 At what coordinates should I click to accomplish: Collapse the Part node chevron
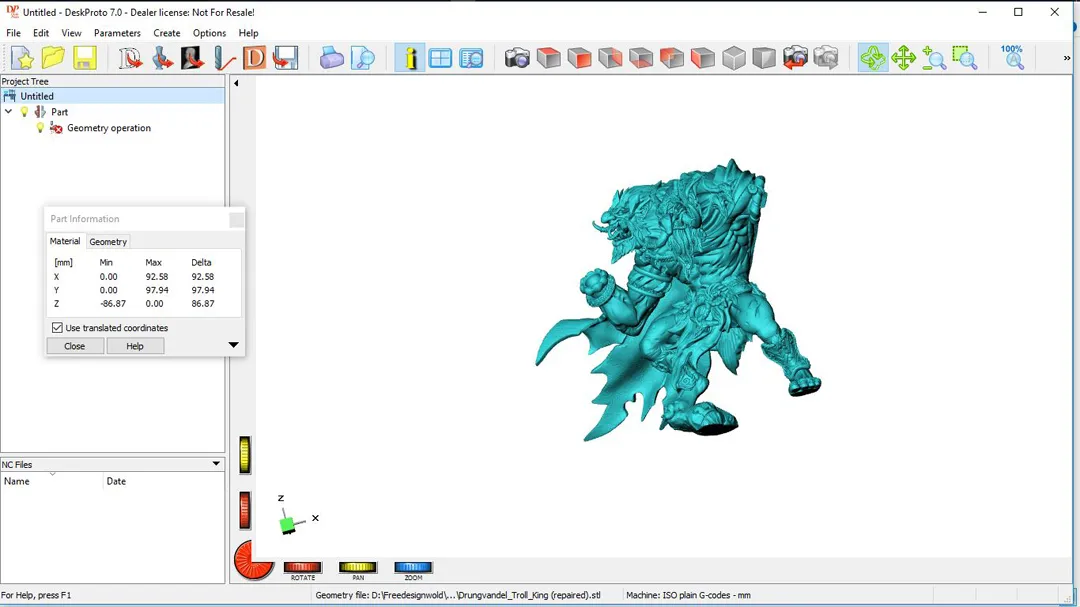pyautogui.click(x=9, y=112)
